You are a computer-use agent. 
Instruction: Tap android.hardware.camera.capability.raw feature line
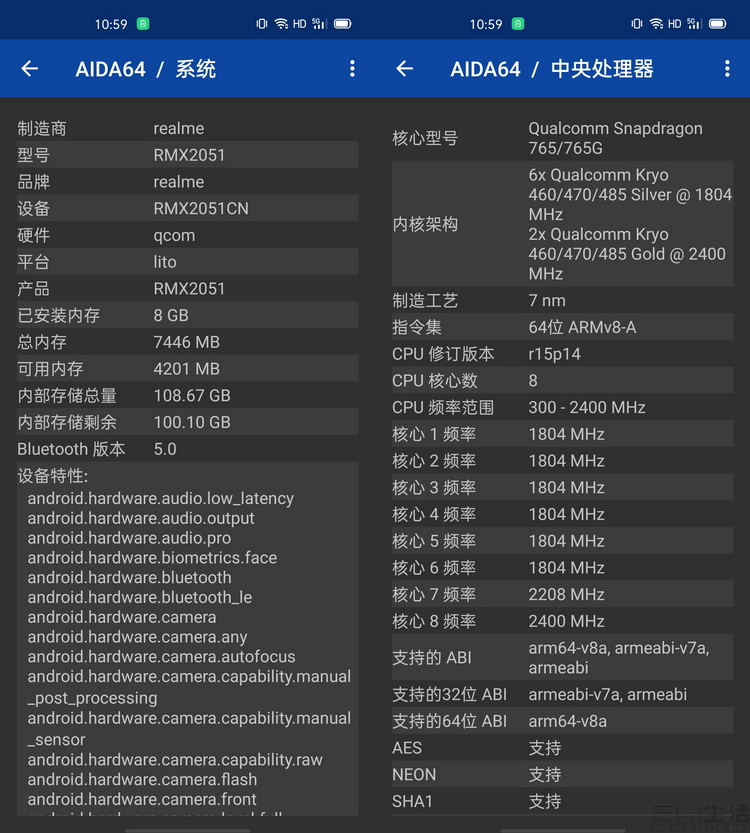(x=175, y=760)
